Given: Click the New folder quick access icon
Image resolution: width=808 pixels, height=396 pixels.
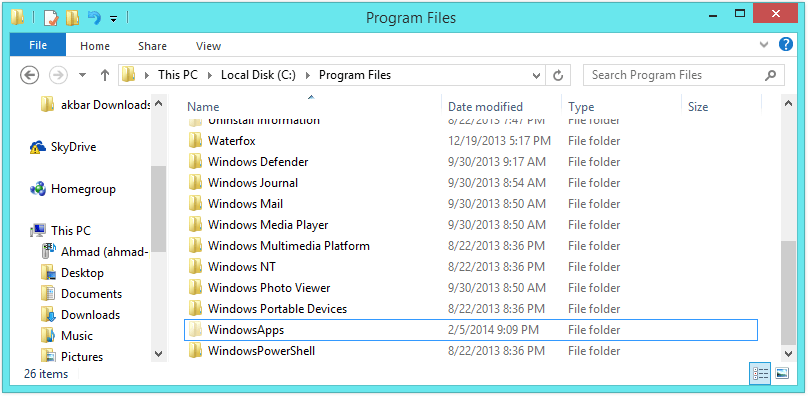Looking at the screenshot, I should click(x=72, y=18).
